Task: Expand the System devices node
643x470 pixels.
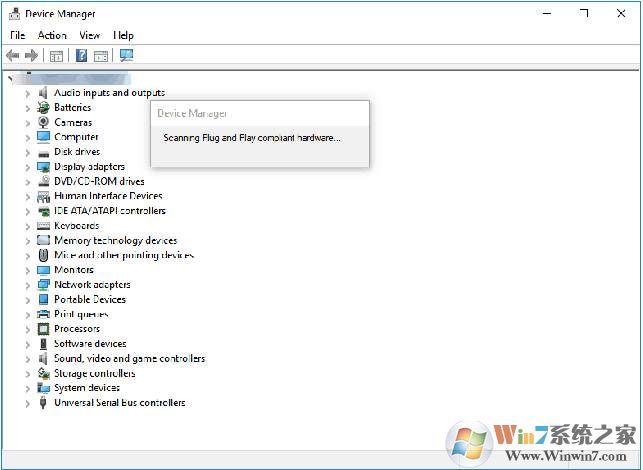Action: (27, 389)
